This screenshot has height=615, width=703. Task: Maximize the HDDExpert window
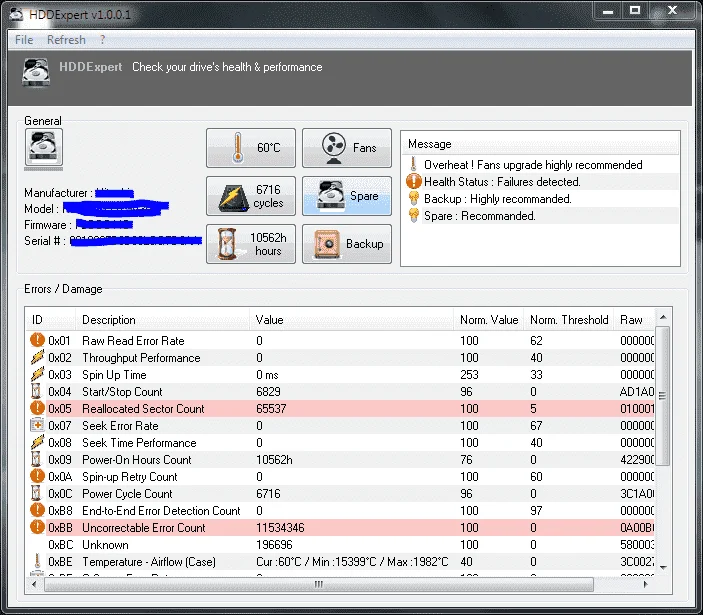tap(635, 11)
